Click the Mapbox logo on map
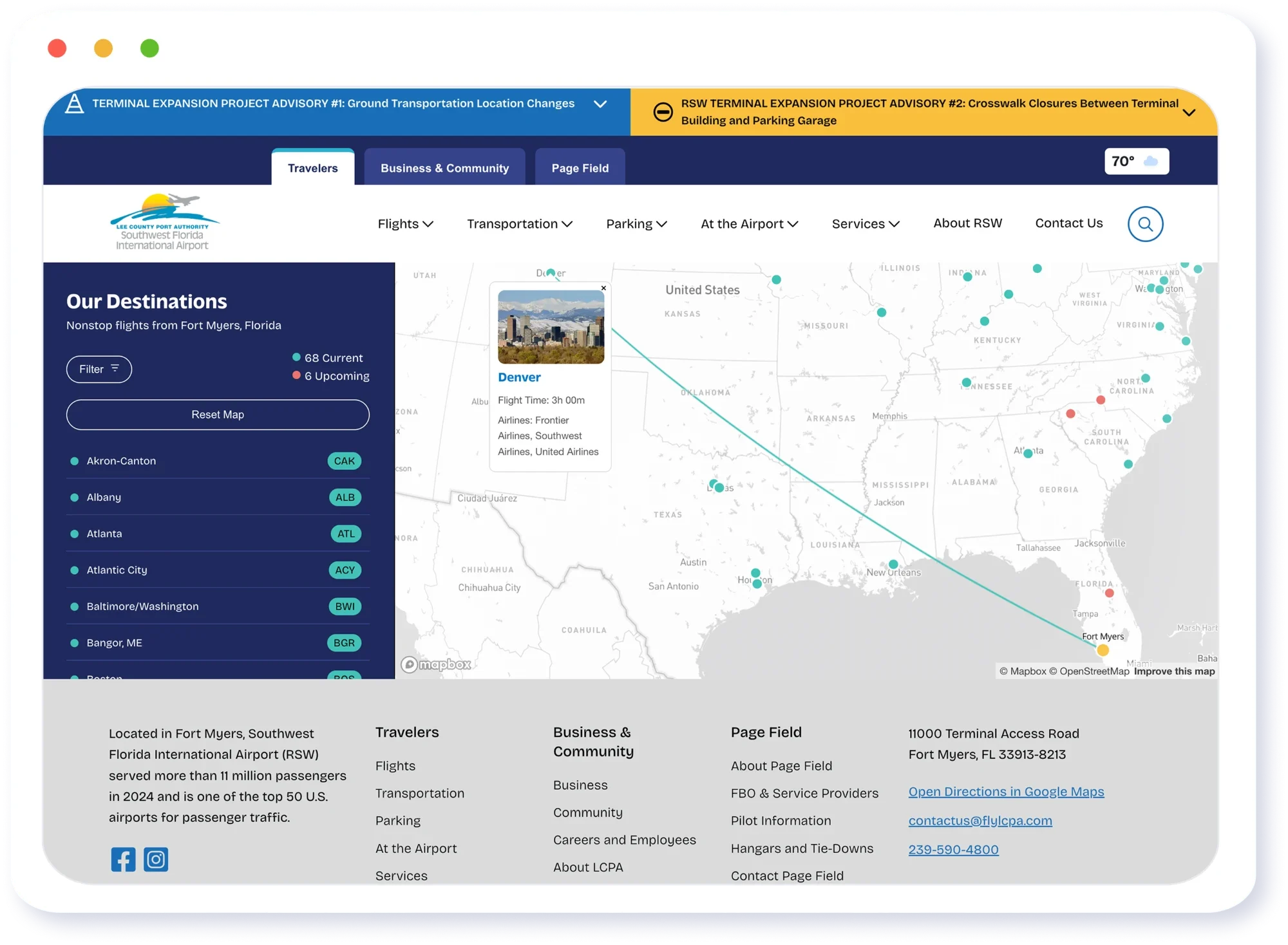This screenshot has width=1288, height=945. tap(436, 664)
